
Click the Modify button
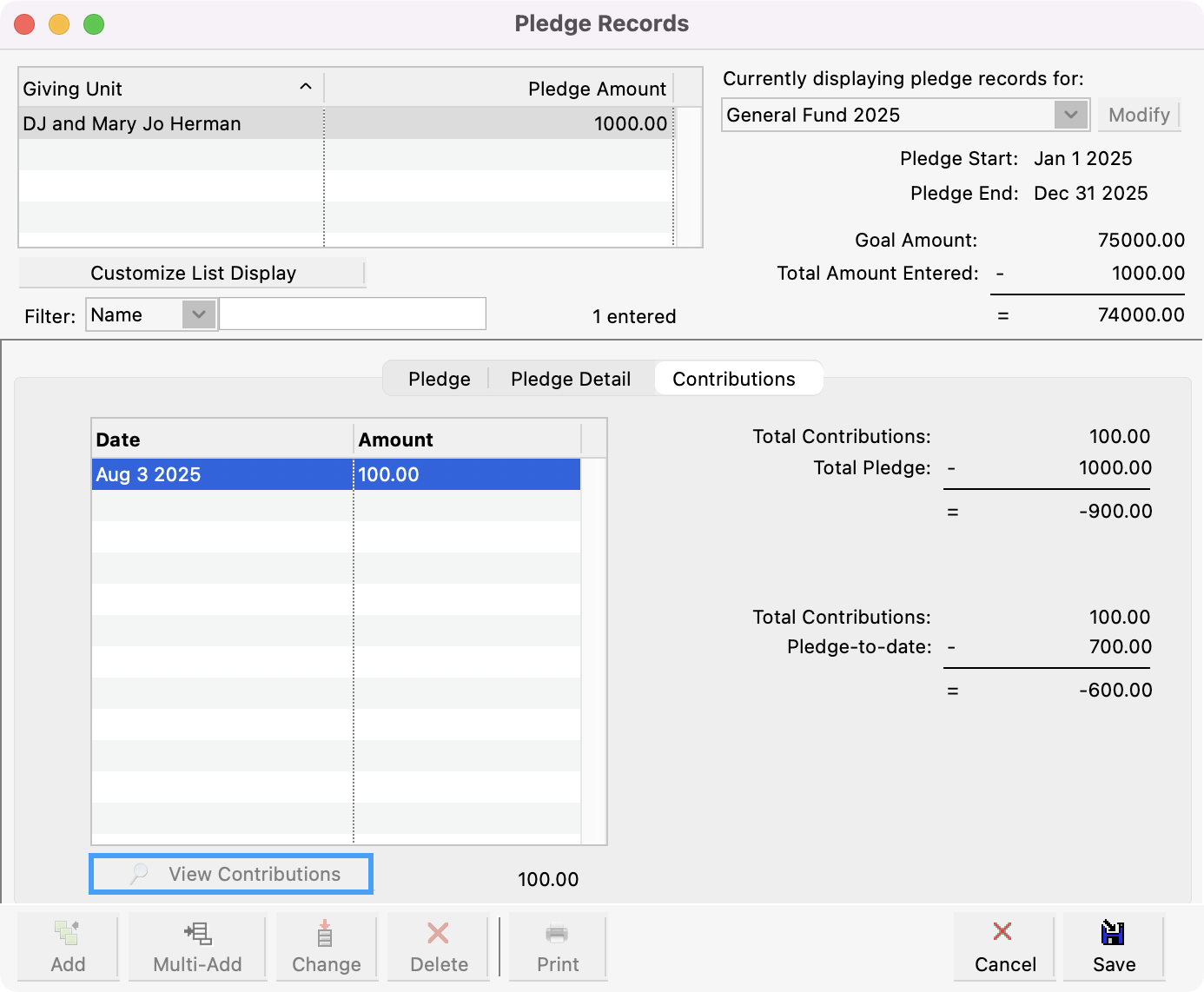1139,114
